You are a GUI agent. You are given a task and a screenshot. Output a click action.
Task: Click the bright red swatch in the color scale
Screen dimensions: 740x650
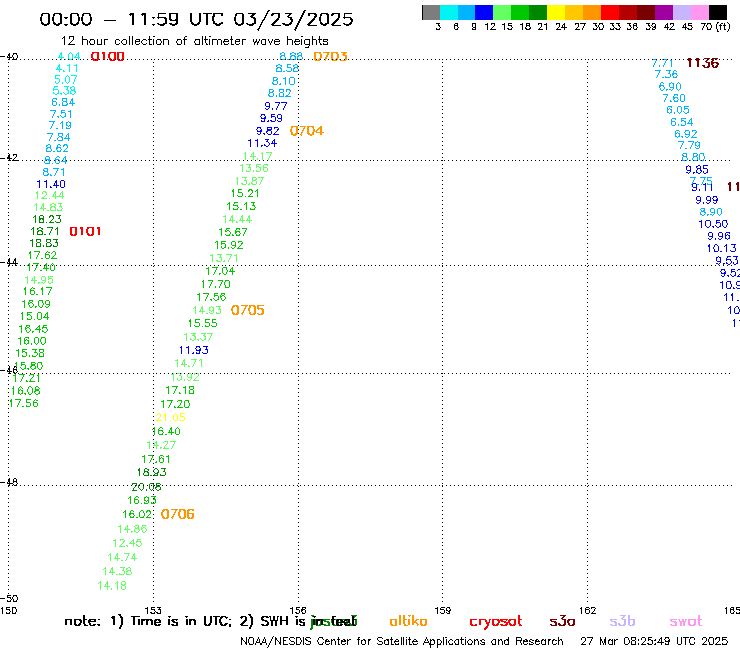[610, 12]
